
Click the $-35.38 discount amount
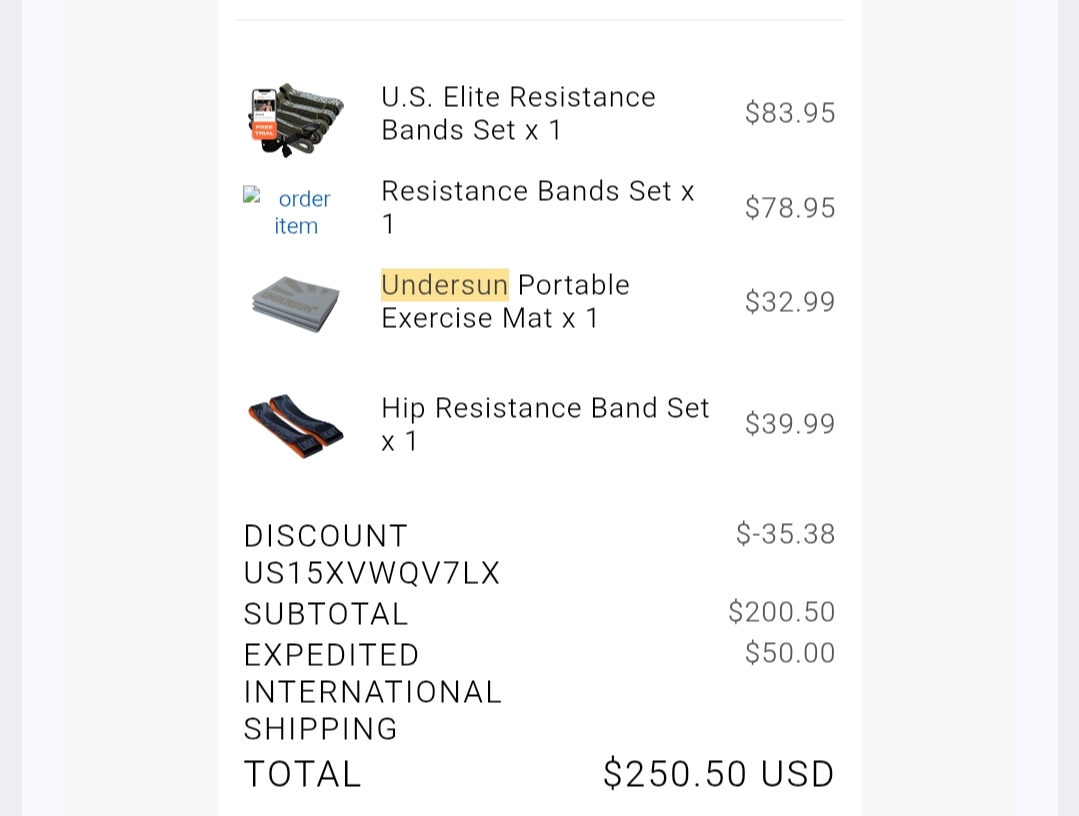click(x=785, y=534)
